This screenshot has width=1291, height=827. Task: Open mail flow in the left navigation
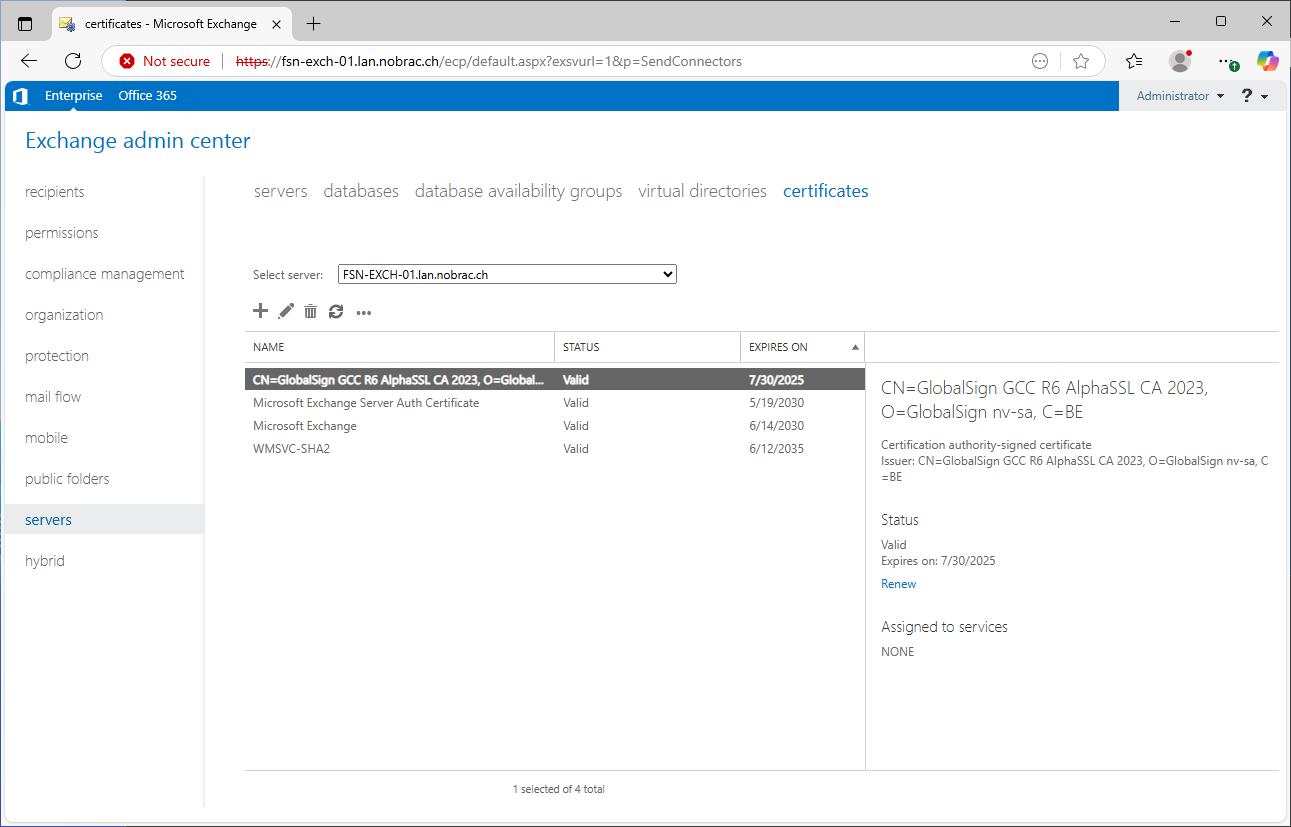(x=53, y=397)
